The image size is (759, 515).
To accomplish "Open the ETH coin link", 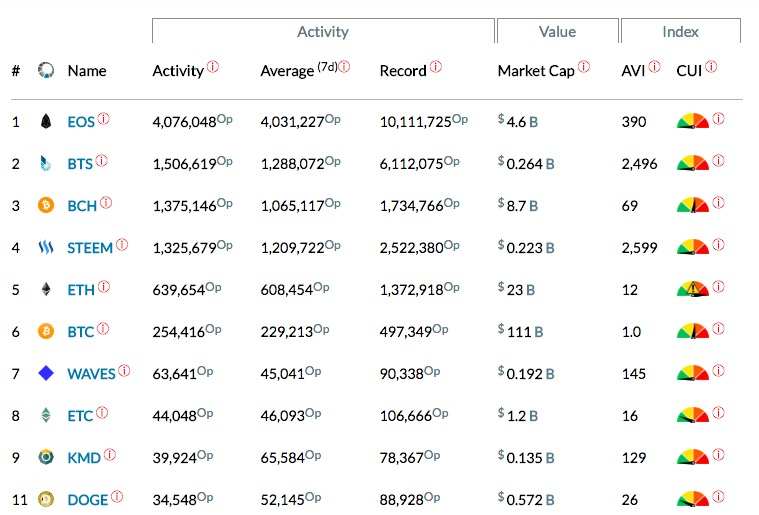I will pyautogui.click(x=81, y=290).
